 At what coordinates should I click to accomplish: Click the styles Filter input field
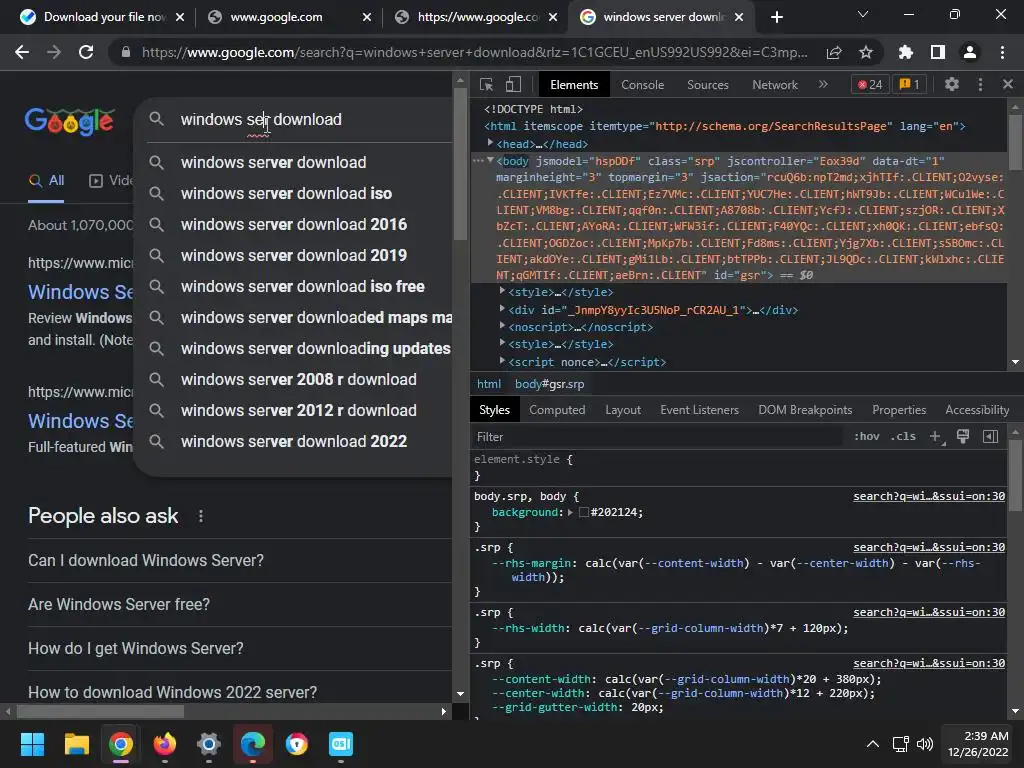[x=658, y=436]
